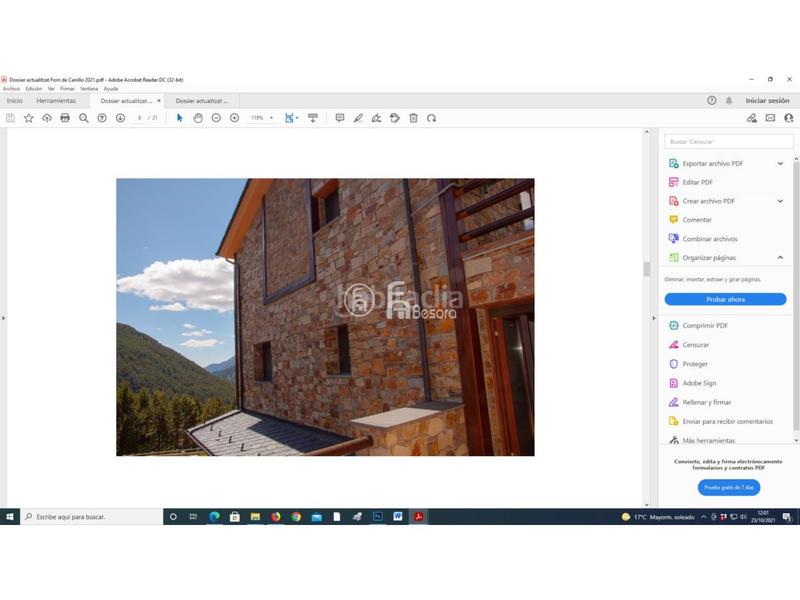Click the Probar ahora button
This screenshot has width=800, height=600.
(x=725, y=299)
